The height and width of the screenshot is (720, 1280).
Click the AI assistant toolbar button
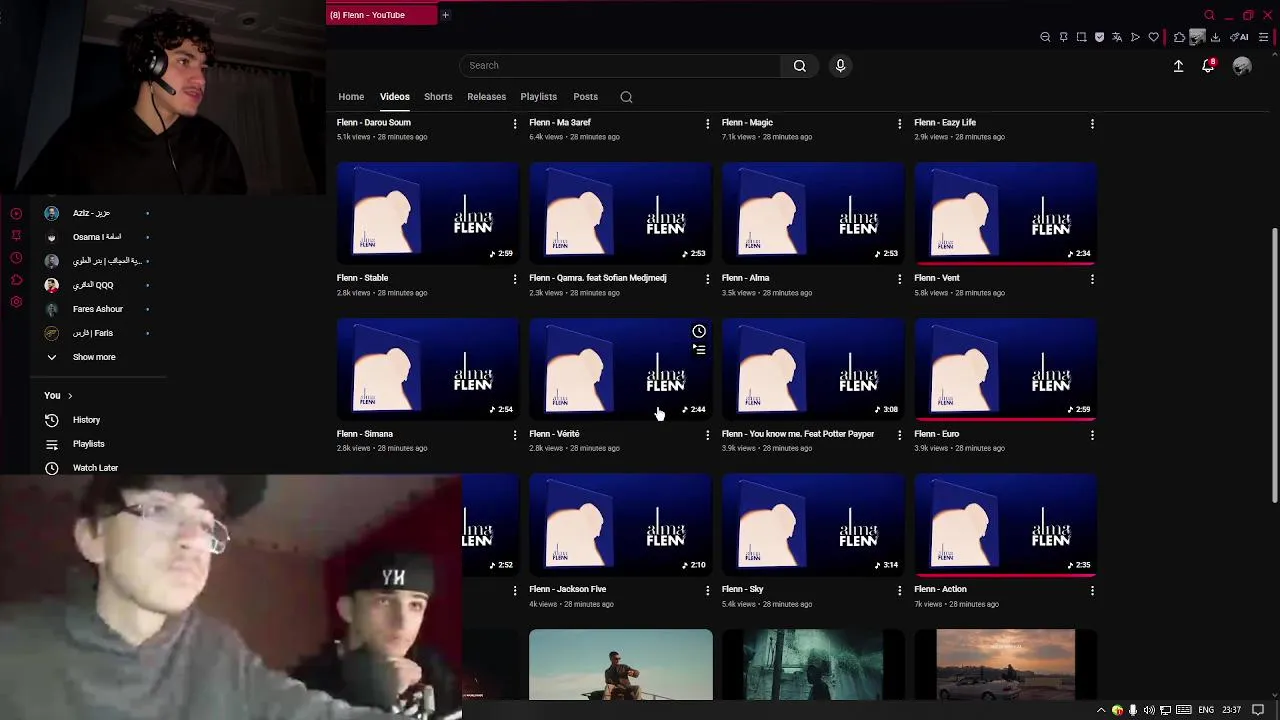tap(1239, 37)
